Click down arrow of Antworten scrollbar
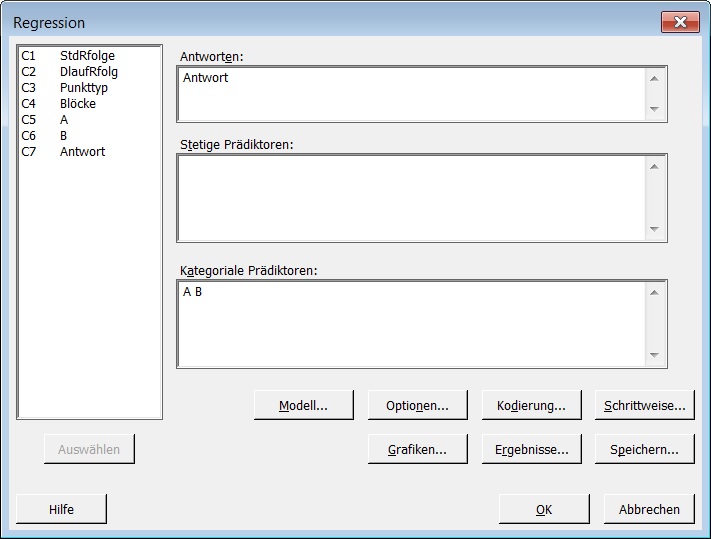This screenshot has width=711, height=539. tap(654, 109)
